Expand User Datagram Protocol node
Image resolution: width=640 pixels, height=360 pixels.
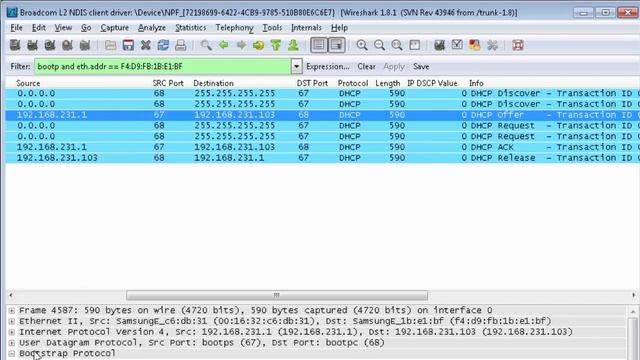[12, 343]
